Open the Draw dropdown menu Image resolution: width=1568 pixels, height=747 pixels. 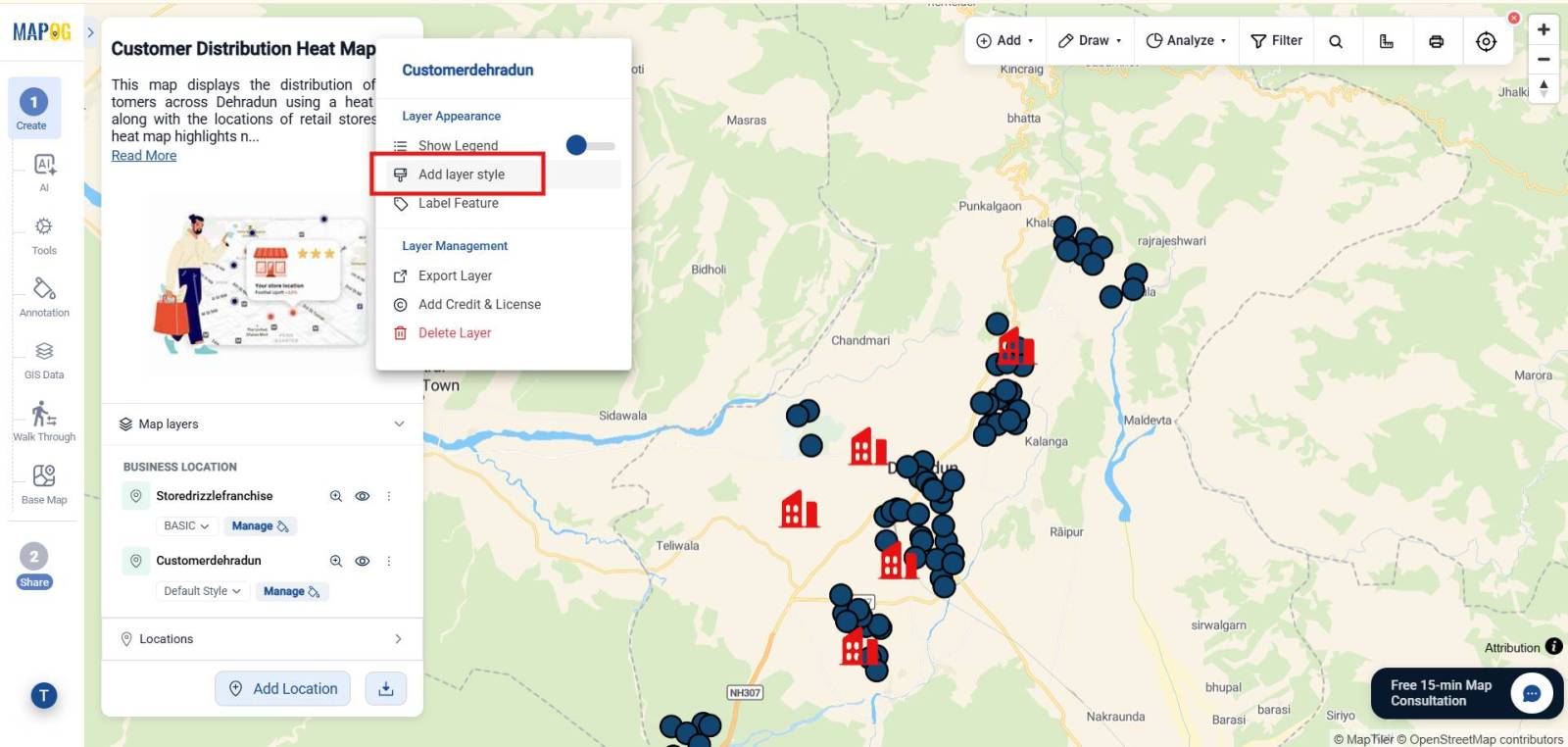[x=1090, y=40]
